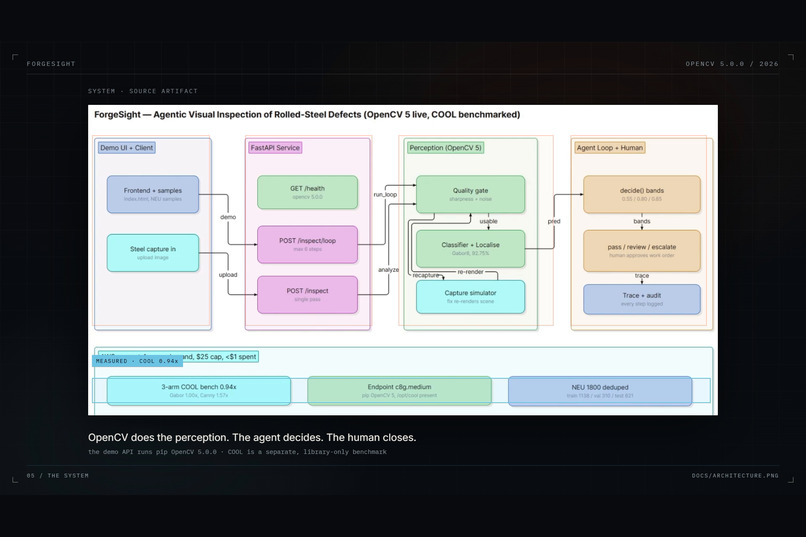
Task: Click the 'pred' edge label
Action: pyautogui.click(x=554, y=221)
